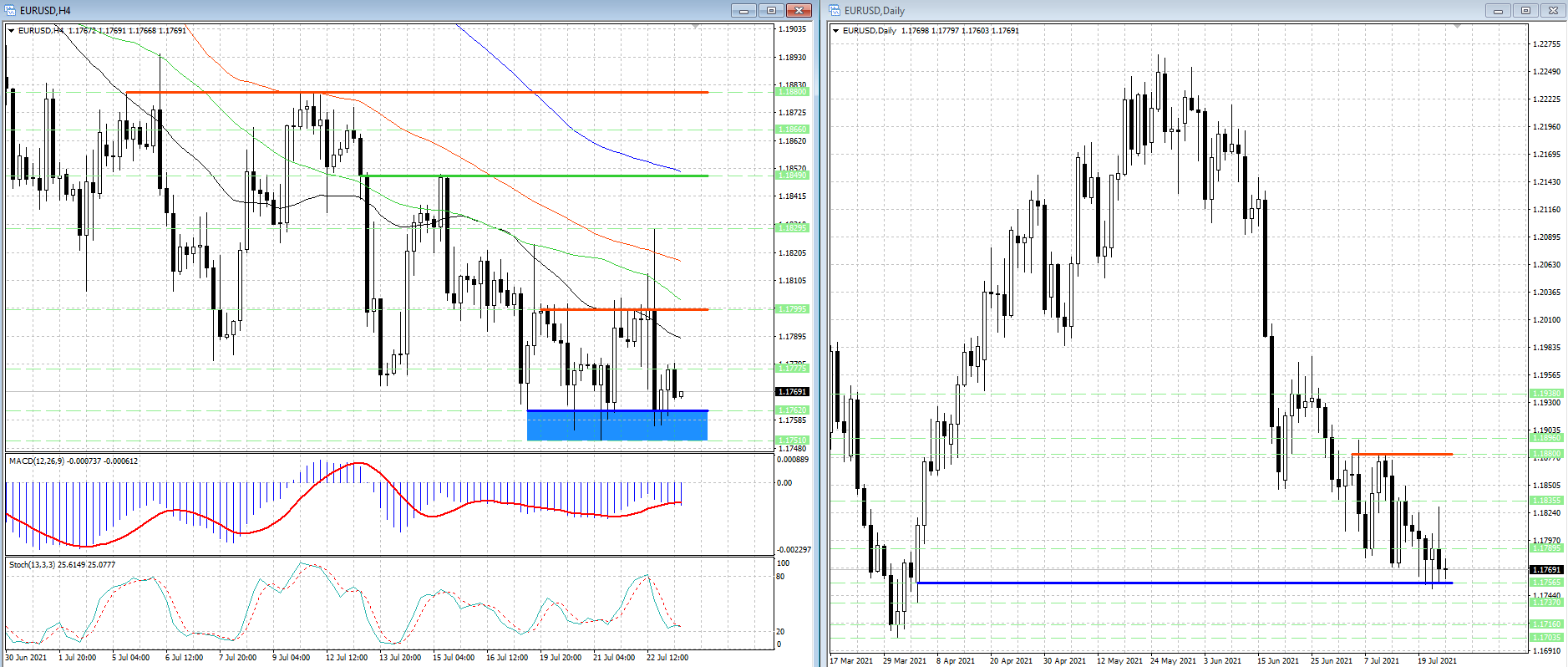Click the 1.19380 level label in Daily chart

tap(1547, 394)
